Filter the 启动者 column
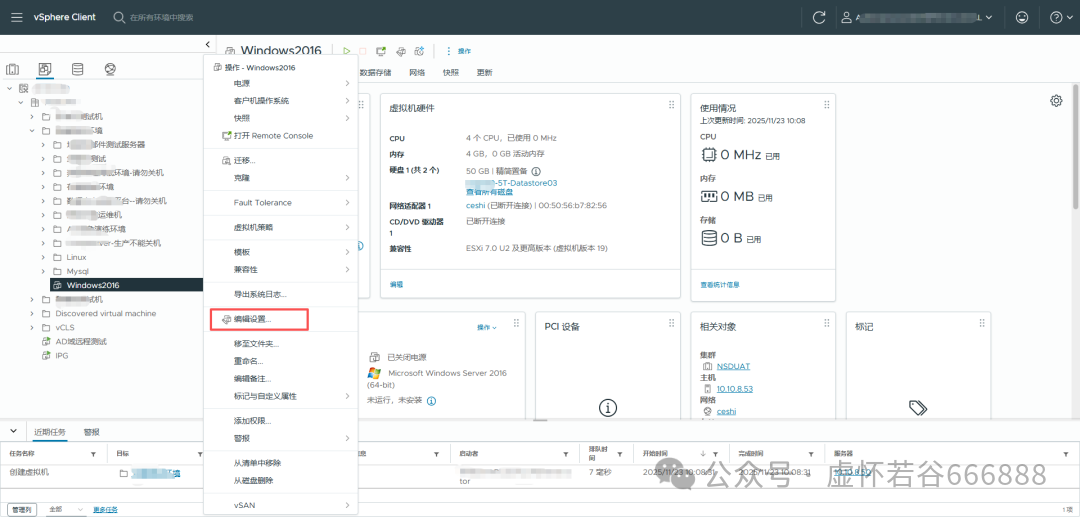This screenshot has width=1080, height=517. (x=565, y=454)
